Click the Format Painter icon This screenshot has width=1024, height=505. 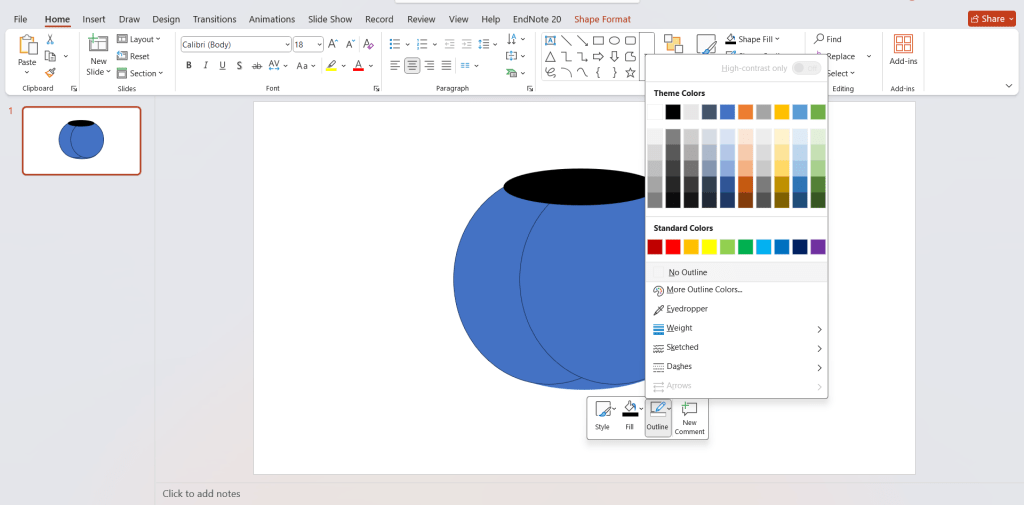coord(50,73)
